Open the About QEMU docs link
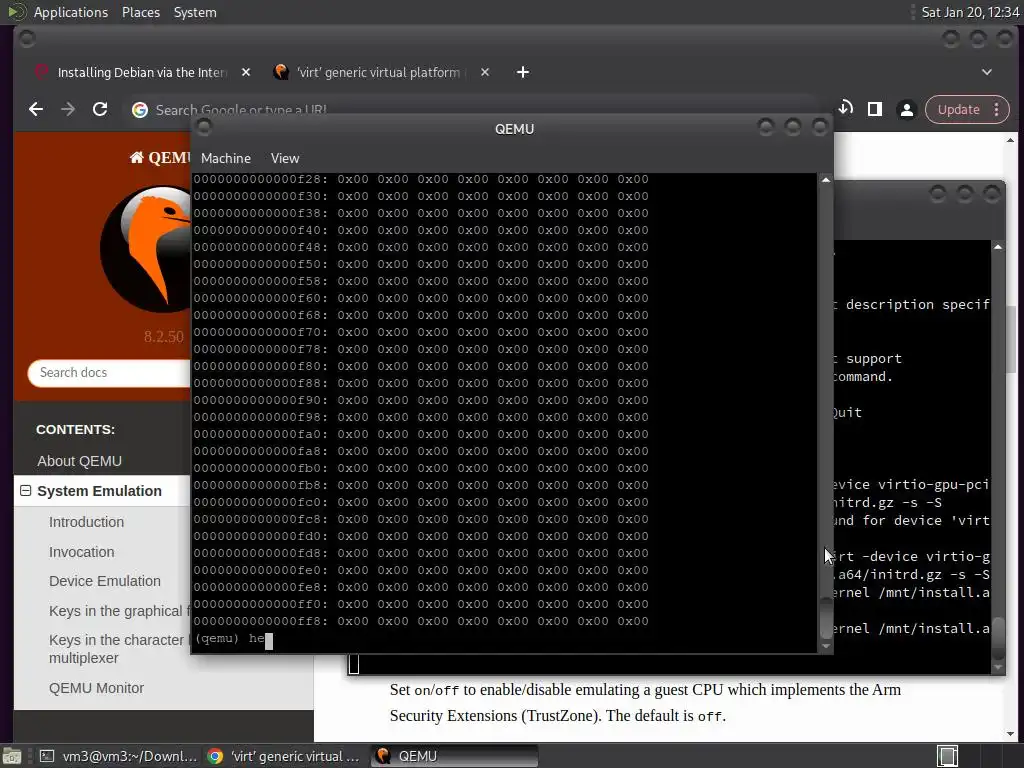 coord(80,461)
